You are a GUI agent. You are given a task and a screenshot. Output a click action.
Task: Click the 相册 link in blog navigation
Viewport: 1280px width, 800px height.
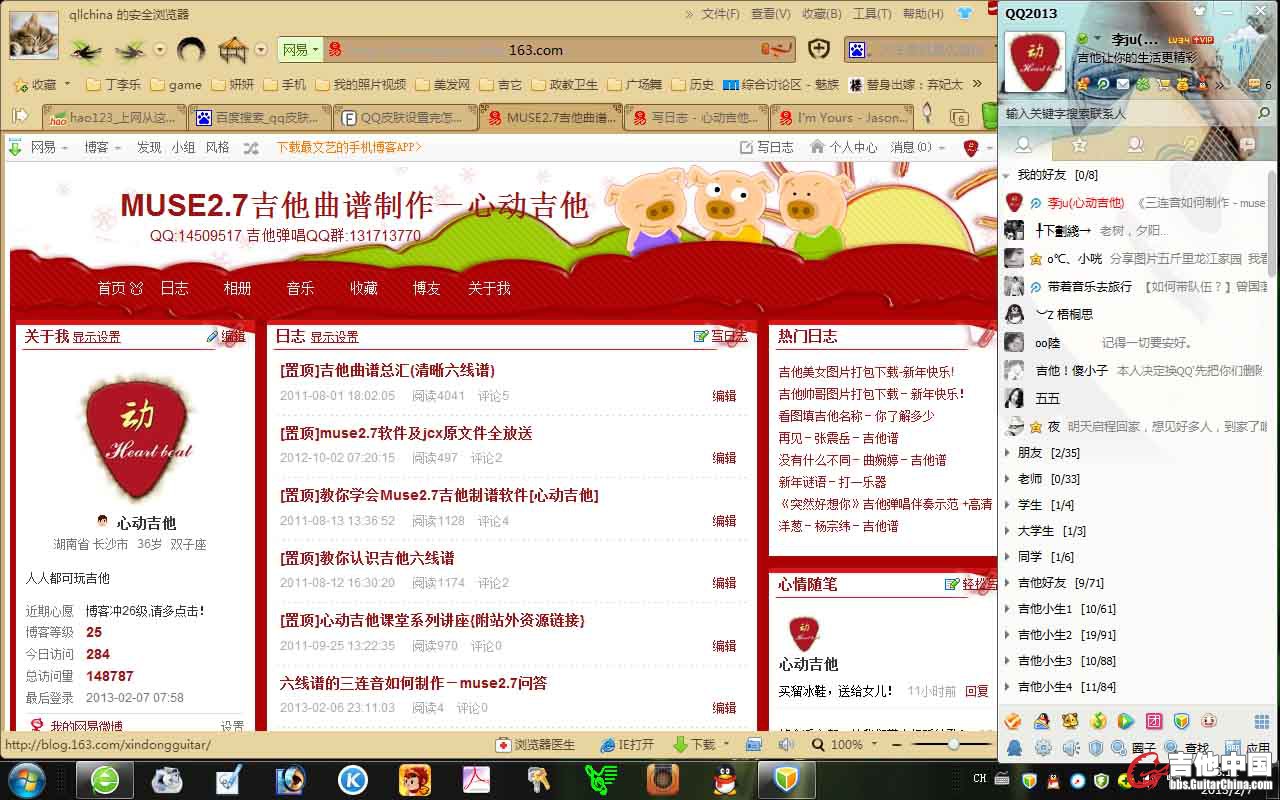coord(237,288)
